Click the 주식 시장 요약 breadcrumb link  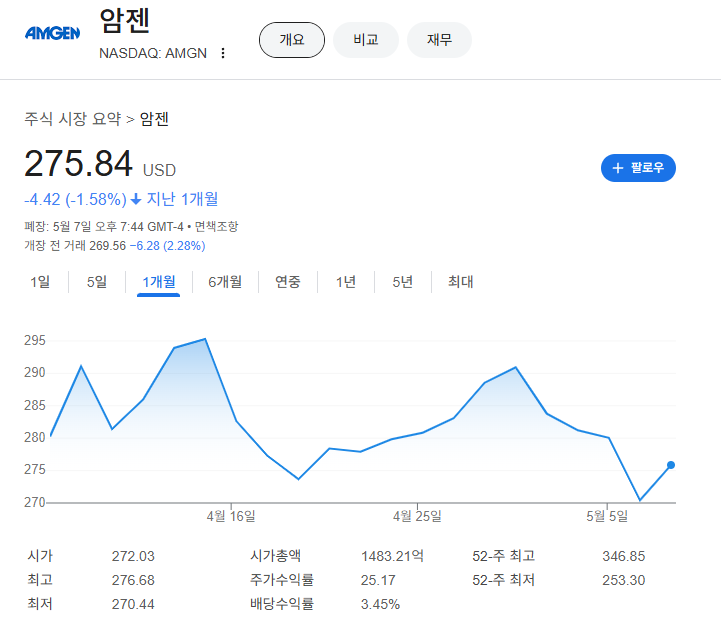click(x=73, y=119)
